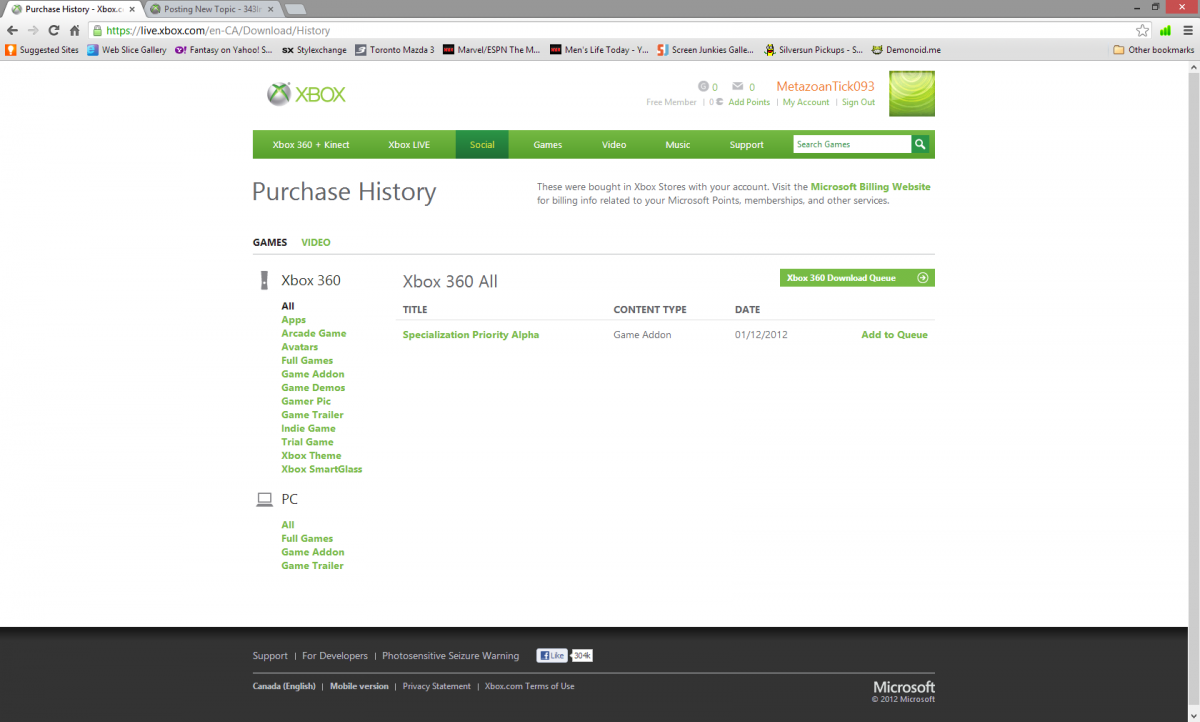Filter Xbox 360 purchases by Avatars
Viewport: 1200px width, 722px height.
[x=300, y=347]
